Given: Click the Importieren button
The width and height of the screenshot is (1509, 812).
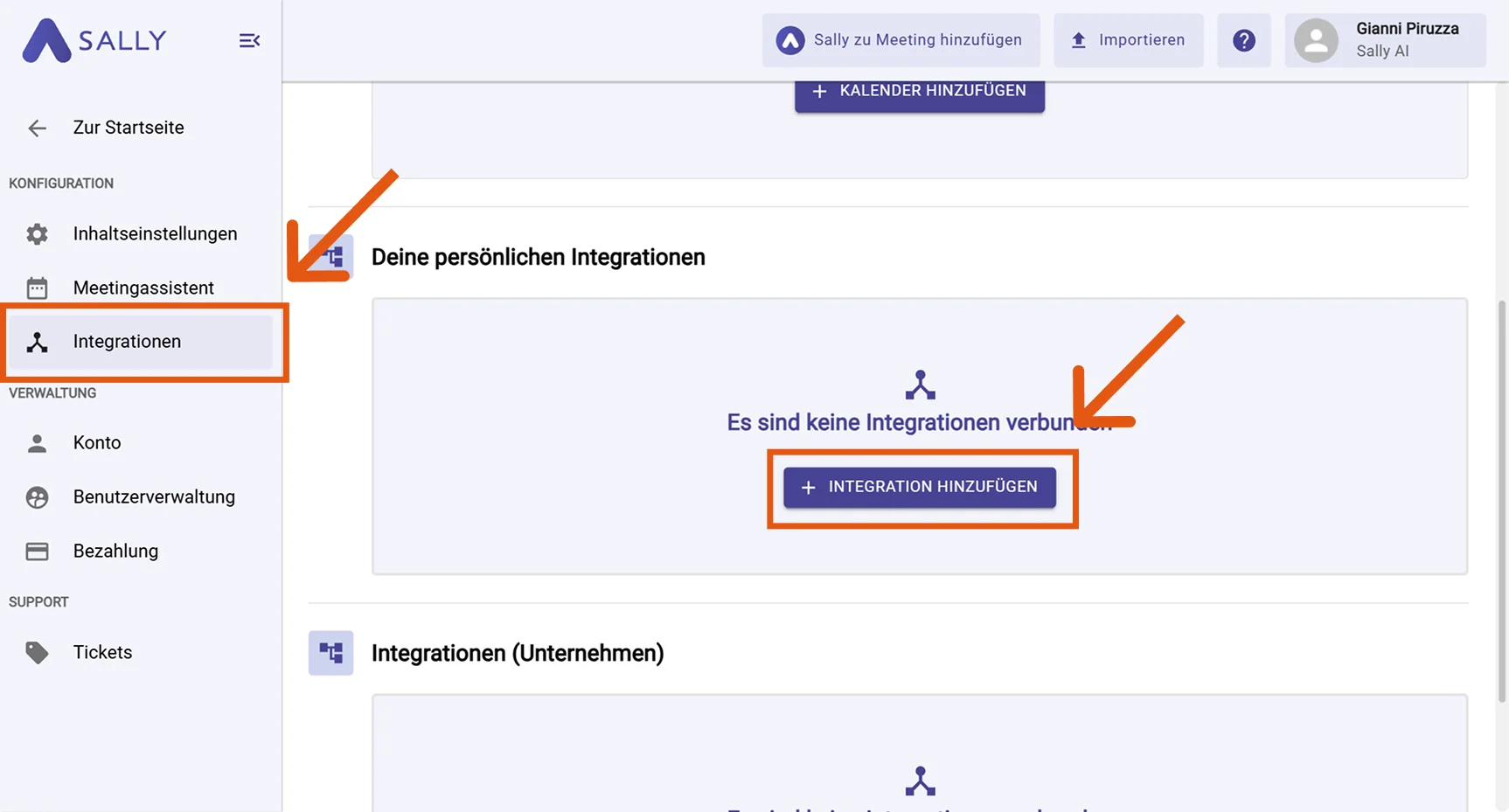Looking at the screenshot, I should (1128, 40).
